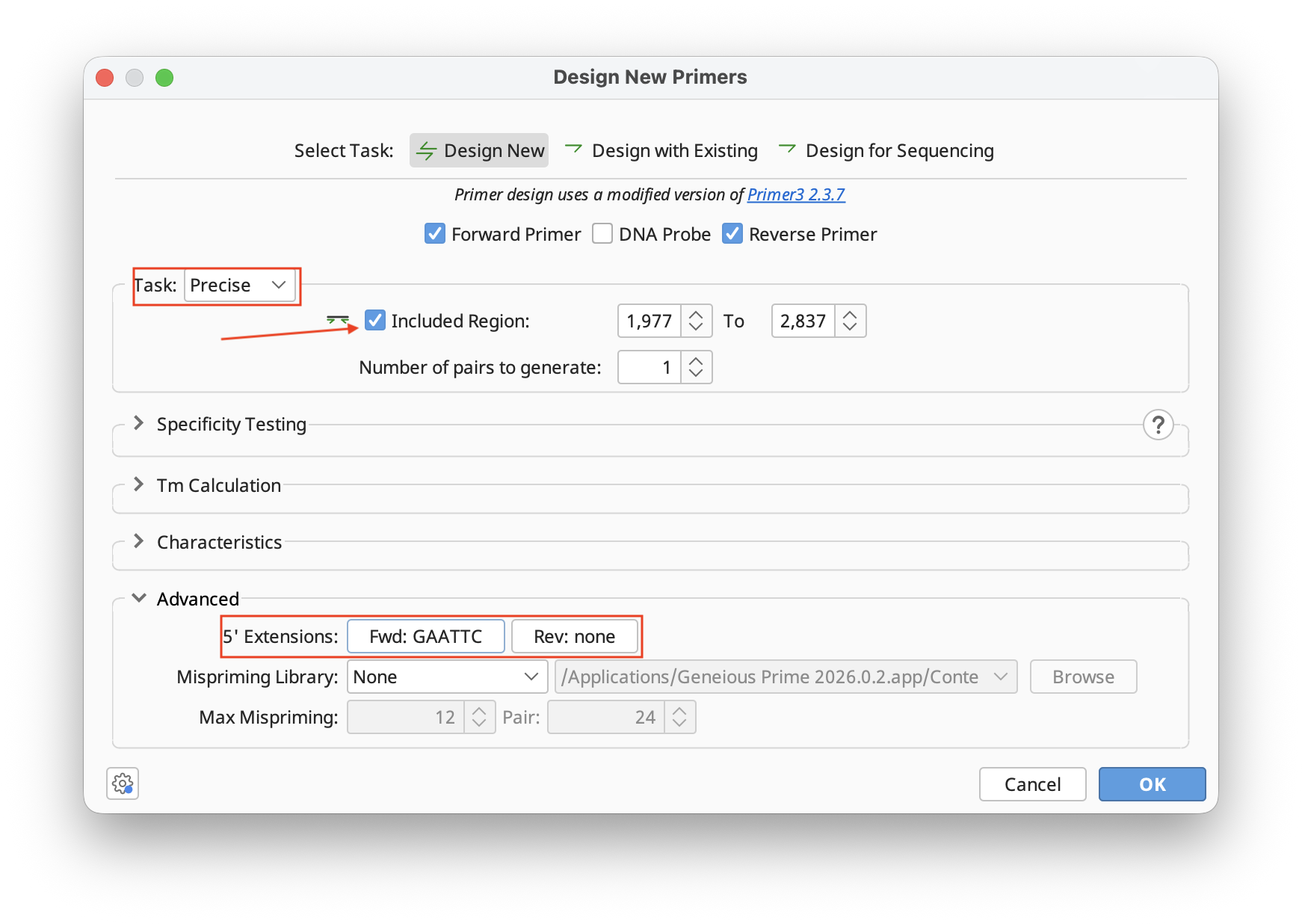Open the Primer3 2.3.7 link
Image resolution: width=1302 pixels, height=924 pixels.
tap(796, 194)
